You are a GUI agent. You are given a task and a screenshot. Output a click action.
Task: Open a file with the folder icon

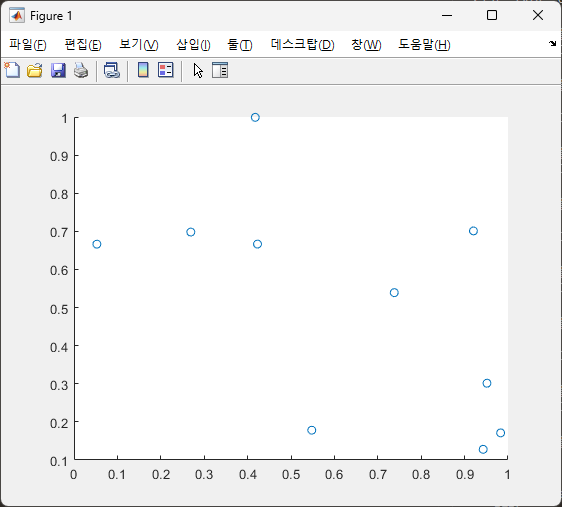(35, 70)
